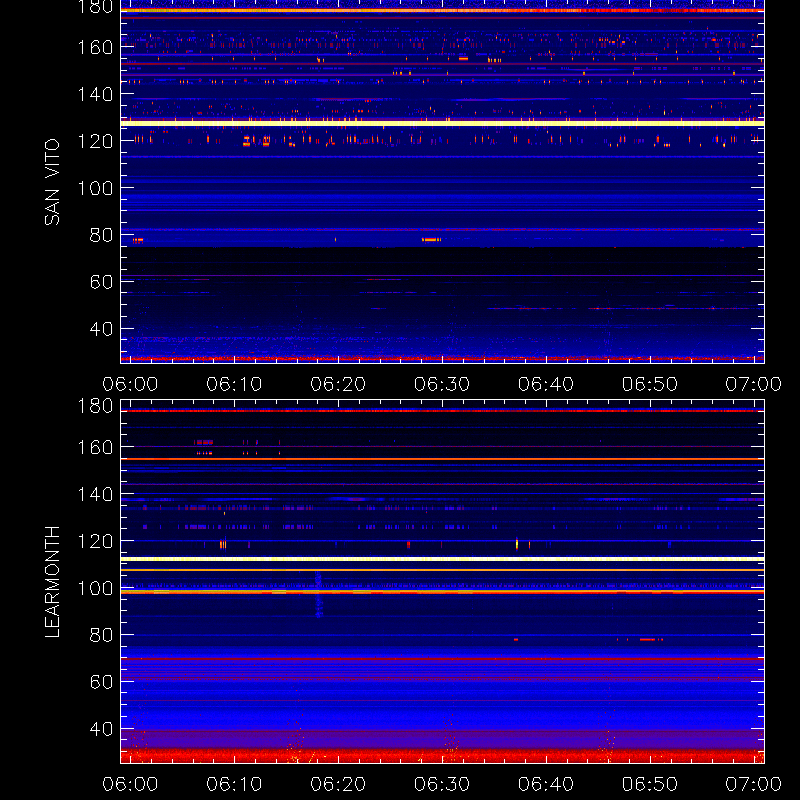Click the LEARMONTH axis title

[x=52, y=582]
